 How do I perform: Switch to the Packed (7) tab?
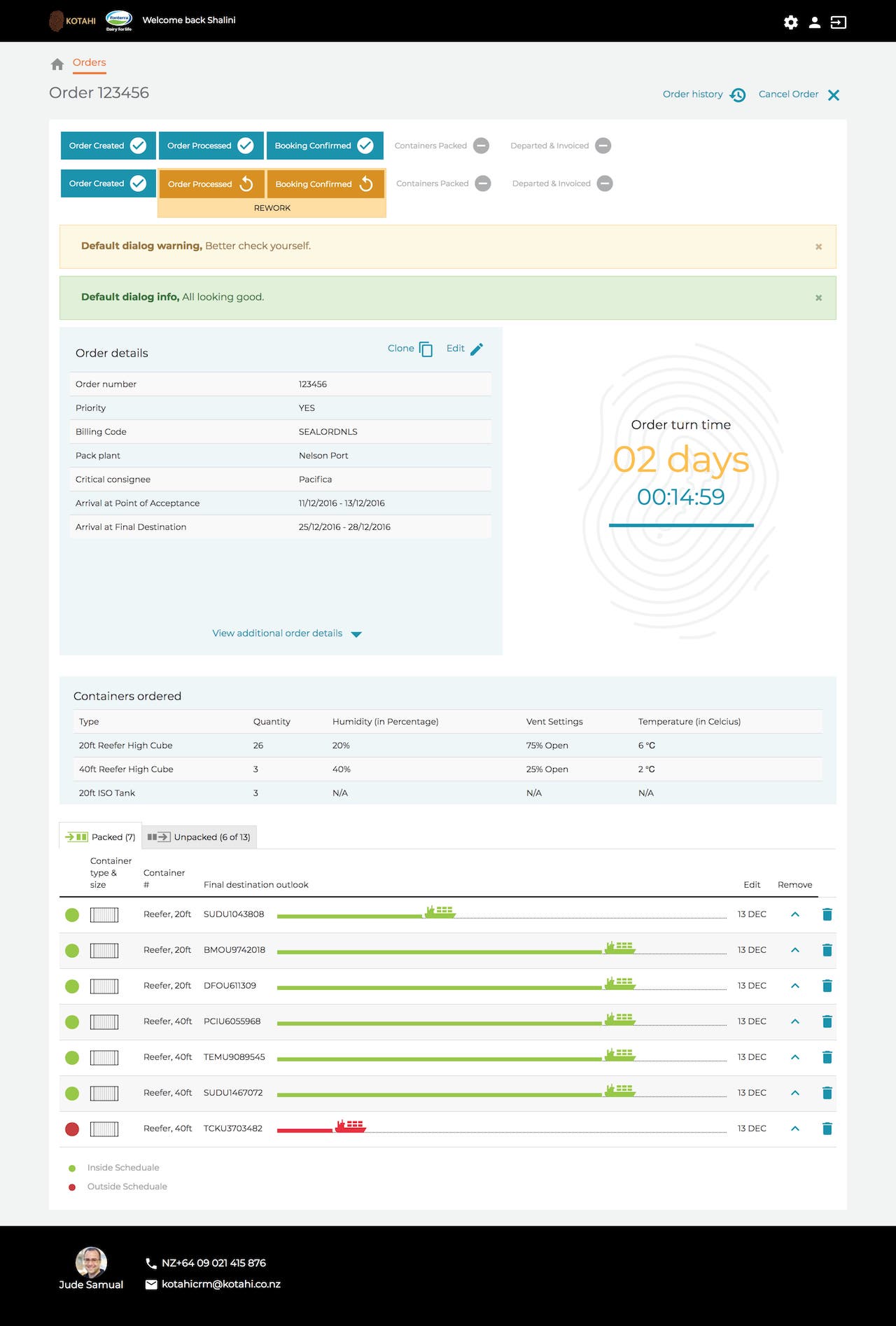[101, 837]
